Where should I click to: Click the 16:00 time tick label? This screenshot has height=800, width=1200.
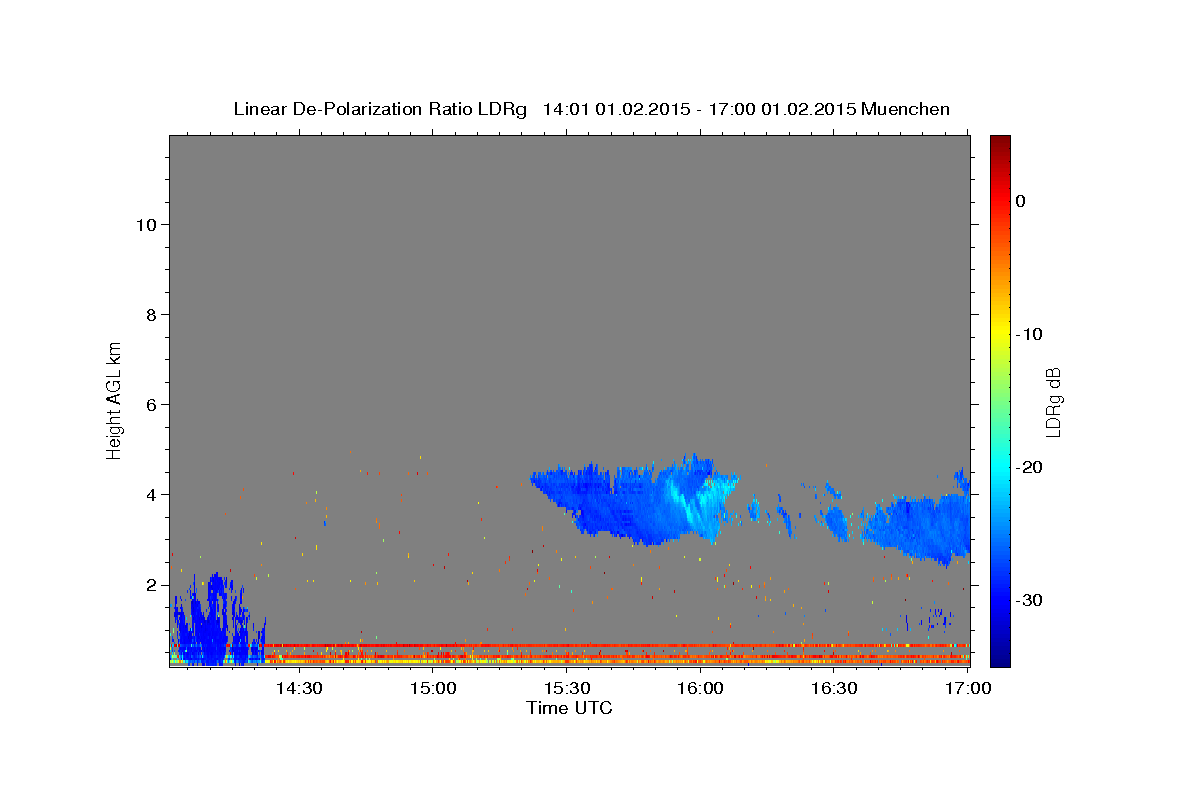(x=701, y=689)
